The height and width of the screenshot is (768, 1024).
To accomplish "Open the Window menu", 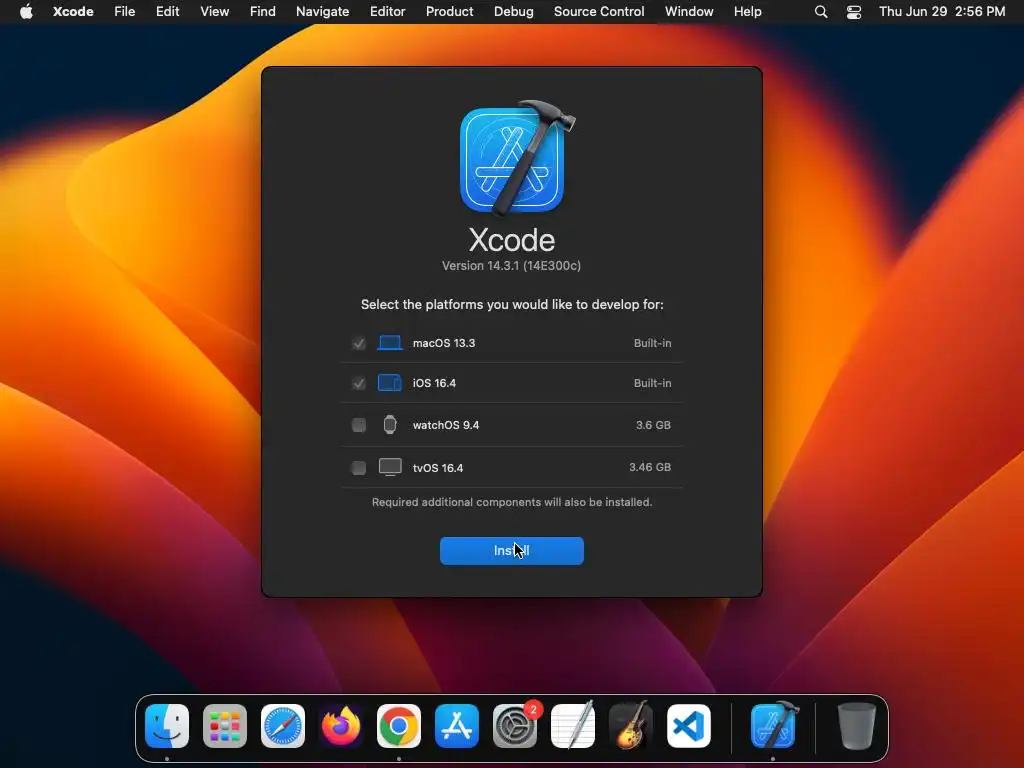I will (x=689, y=11).
